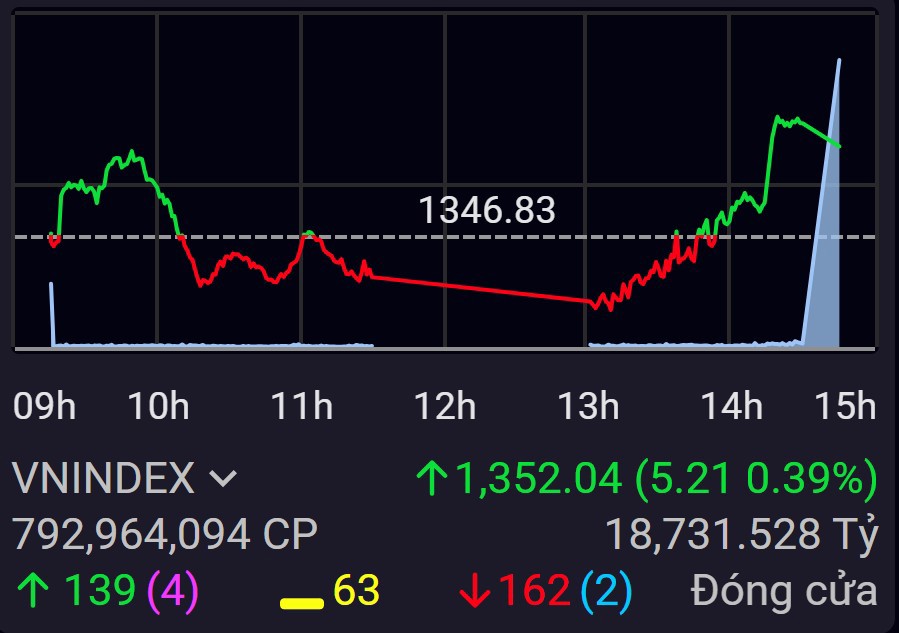Click the VNINDEX index name
Screen dimensions: 899x633
pyautogui.click(x=104, y=477)
